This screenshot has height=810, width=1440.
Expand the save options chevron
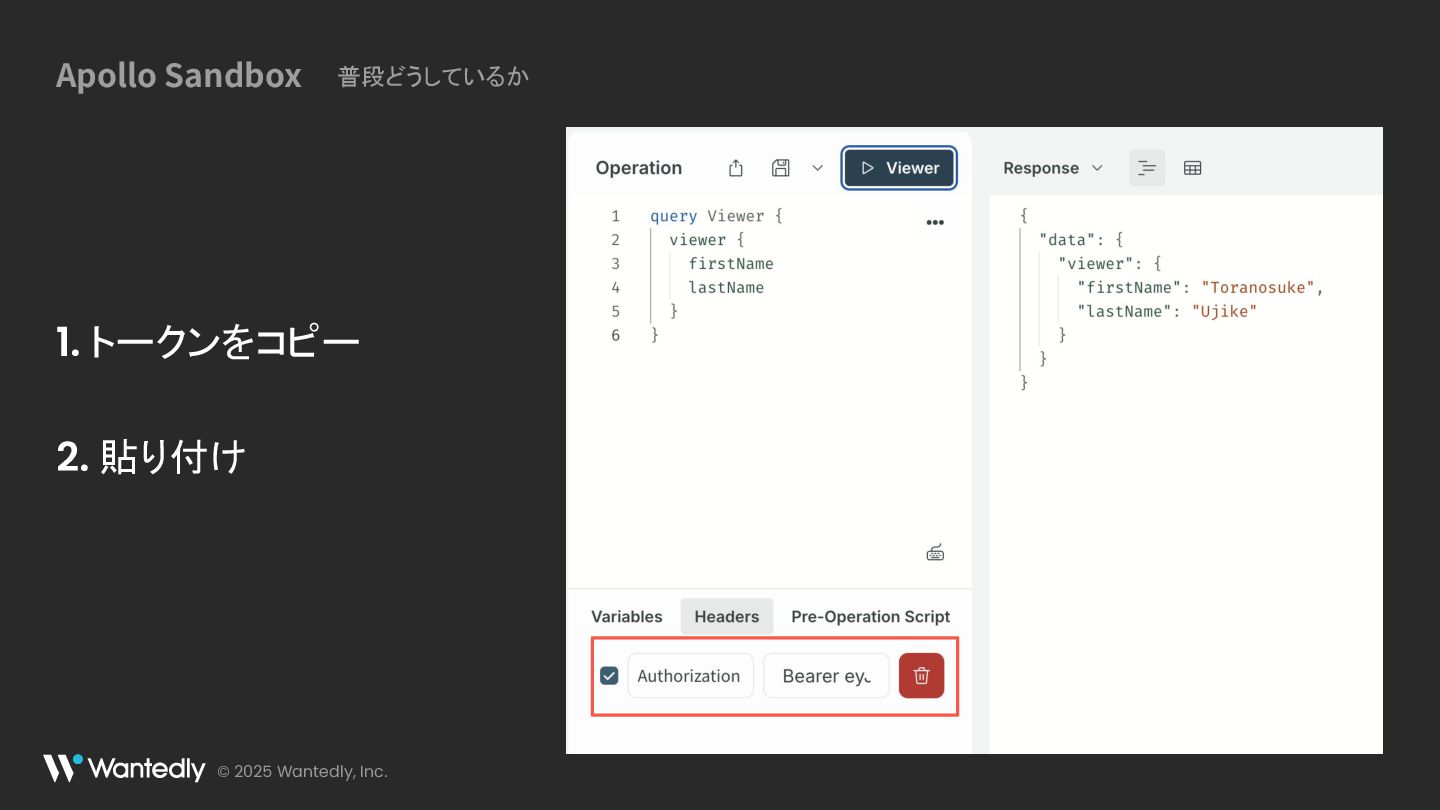tap(817, 168)
